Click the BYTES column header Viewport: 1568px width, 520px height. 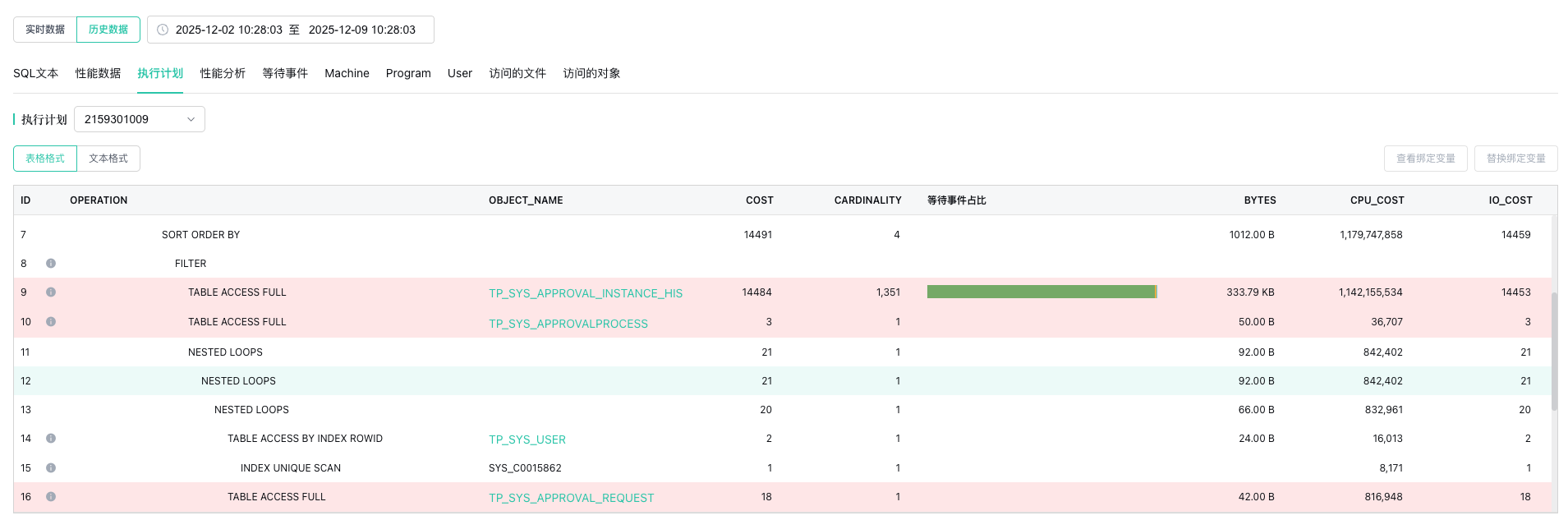pos(1260,200)
